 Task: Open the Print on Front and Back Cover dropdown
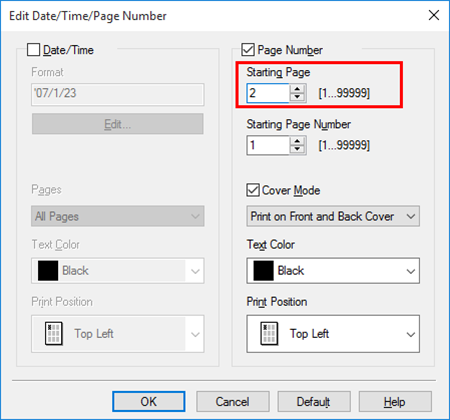pyautogui.click(x=333, y=216)
